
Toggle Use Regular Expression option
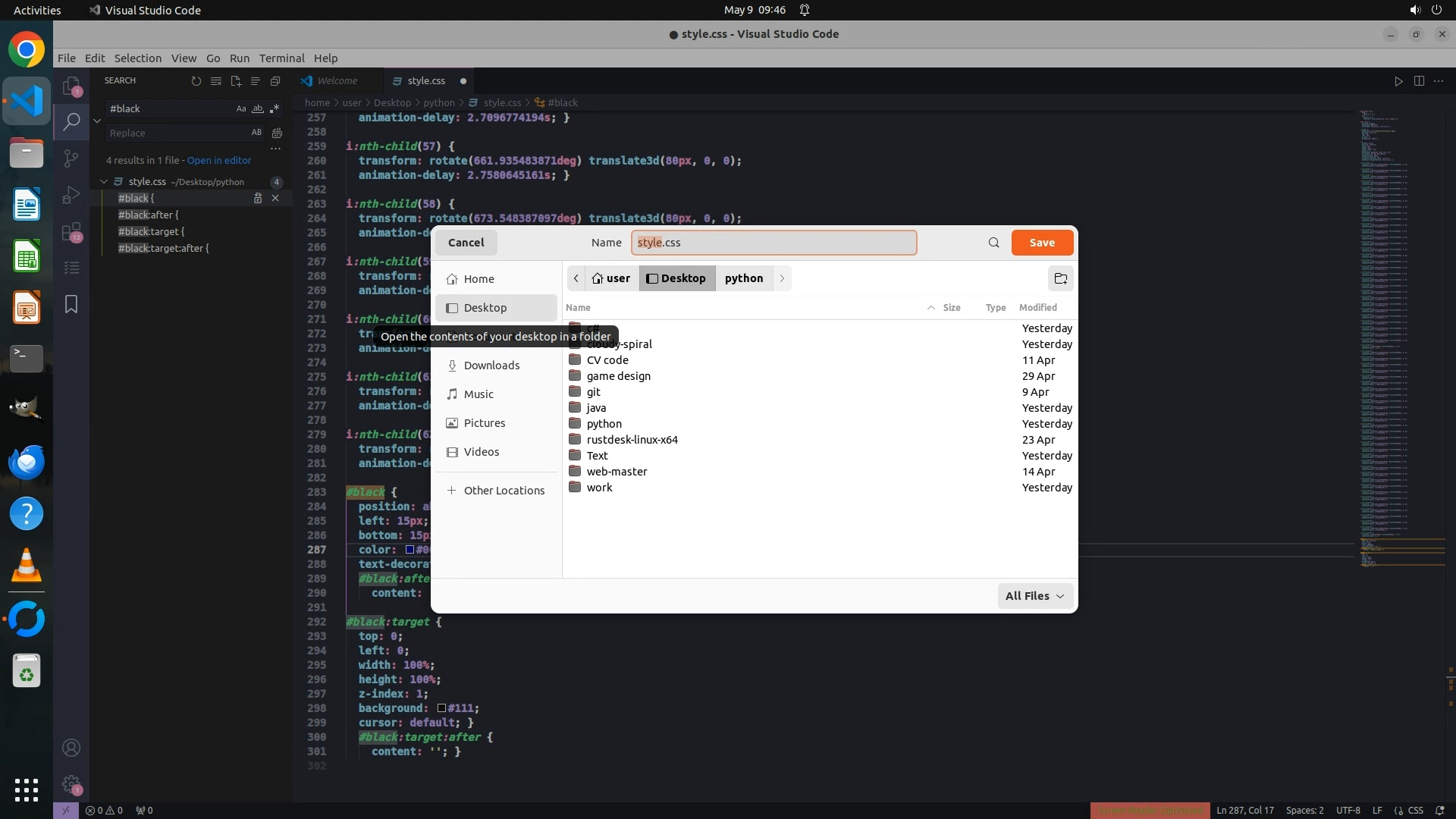pyautogui.click(x=274, y=108)
